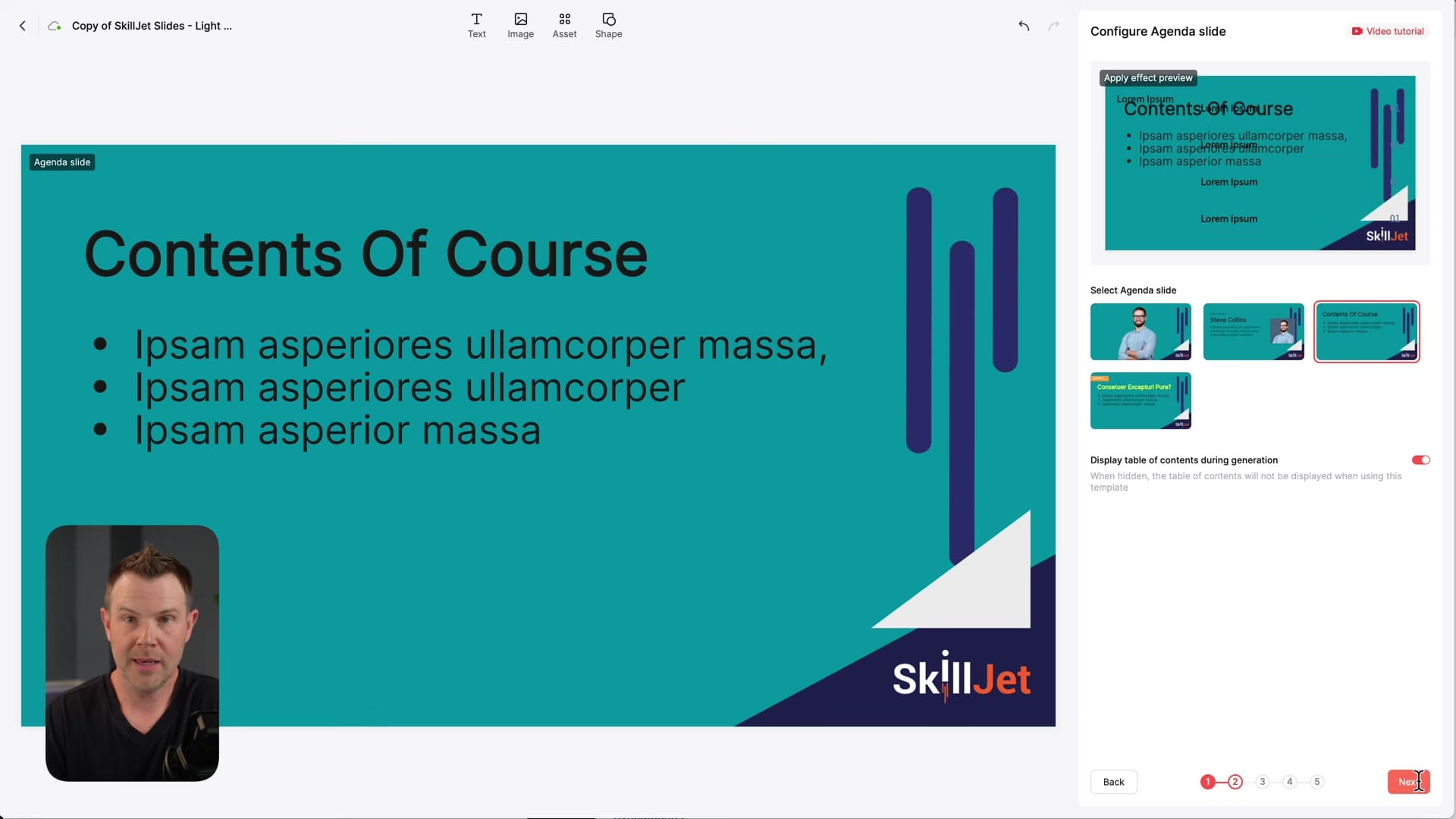Screen dimensions: 1456x819
Task: Click the redo arrow
Action: click(1053, 26)
